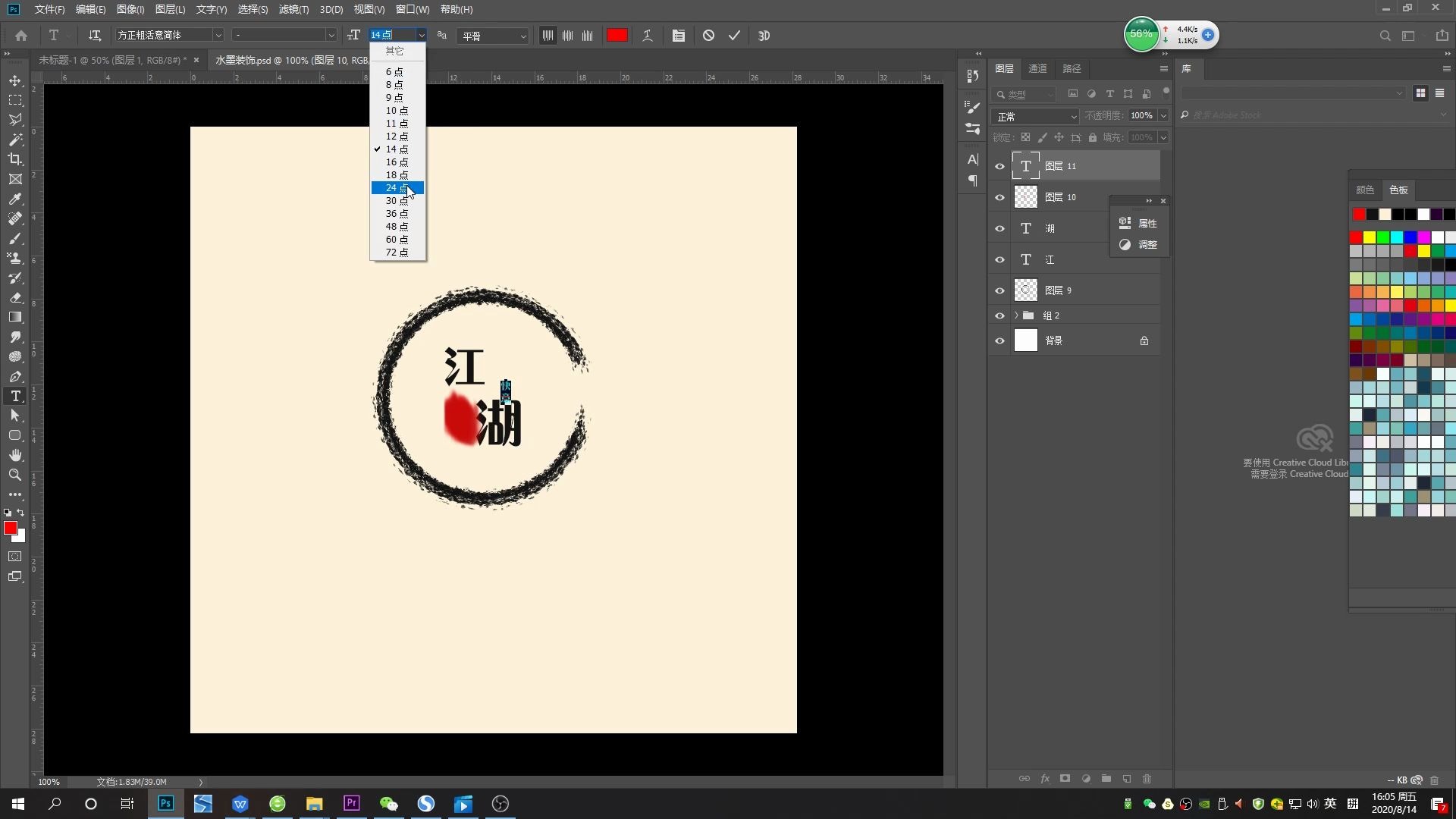
Task: Click the delete layer trash icon
Action: point(1147,779)
